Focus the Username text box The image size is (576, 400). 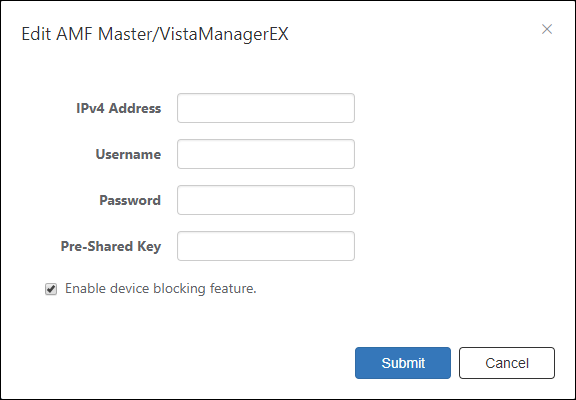[266, 154]
